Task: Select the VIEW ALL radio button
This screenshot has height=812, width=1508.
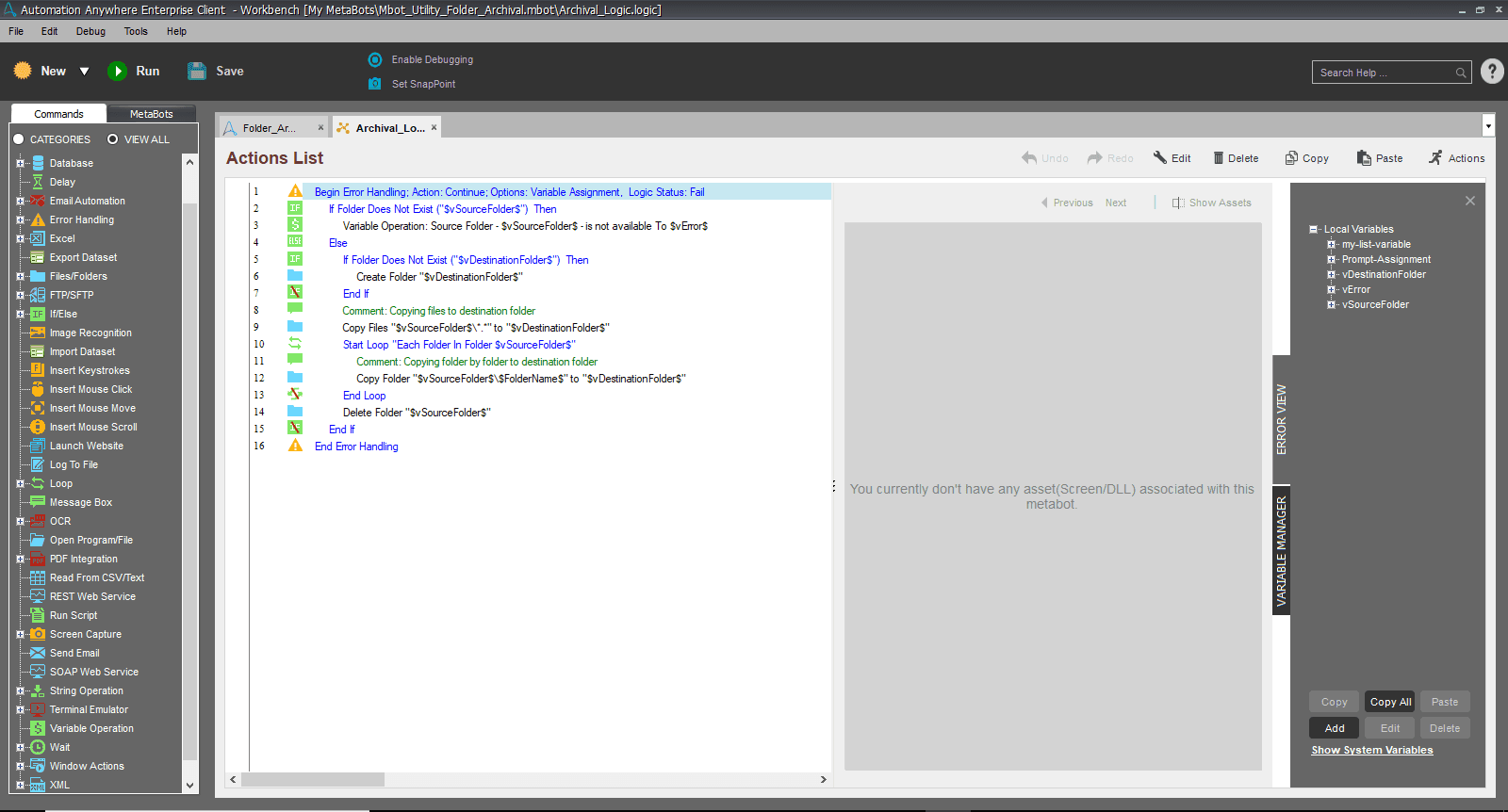Action: click(113, 139)
